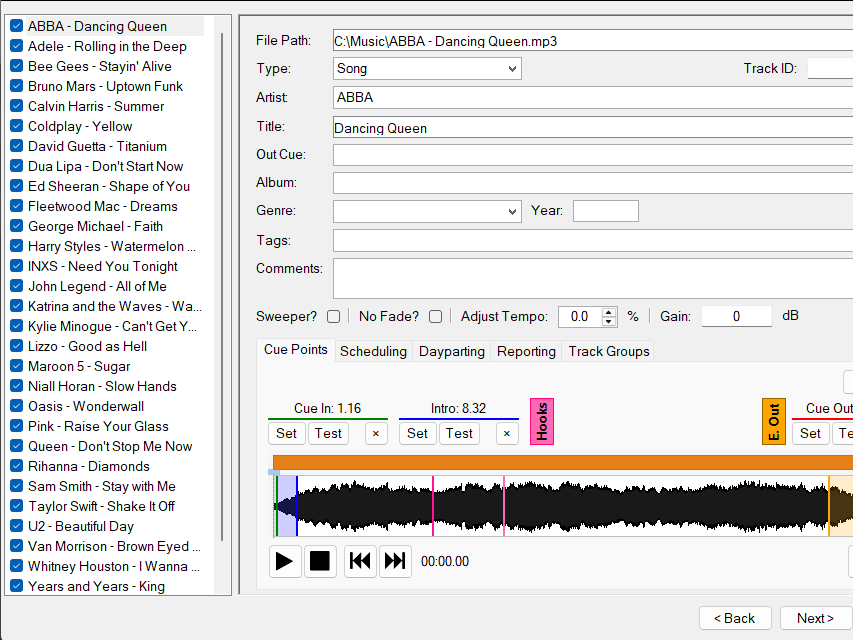Decrease the Adjust Tempo value

click(x=609, y=321)
